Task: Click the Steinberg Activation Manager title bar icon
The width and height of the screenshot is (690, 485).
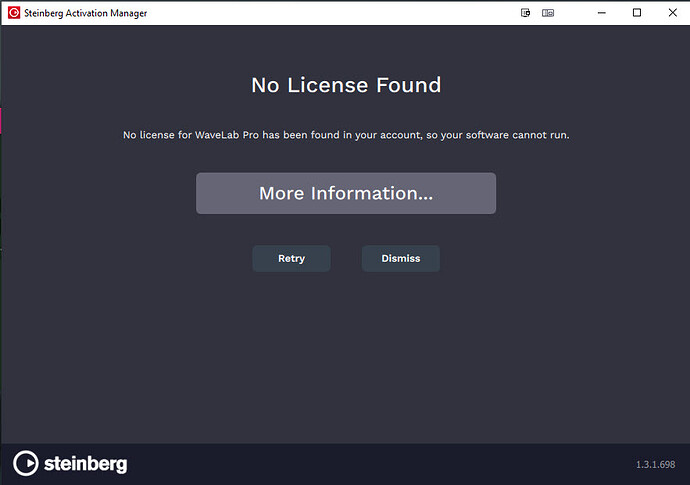Action: 14,13
